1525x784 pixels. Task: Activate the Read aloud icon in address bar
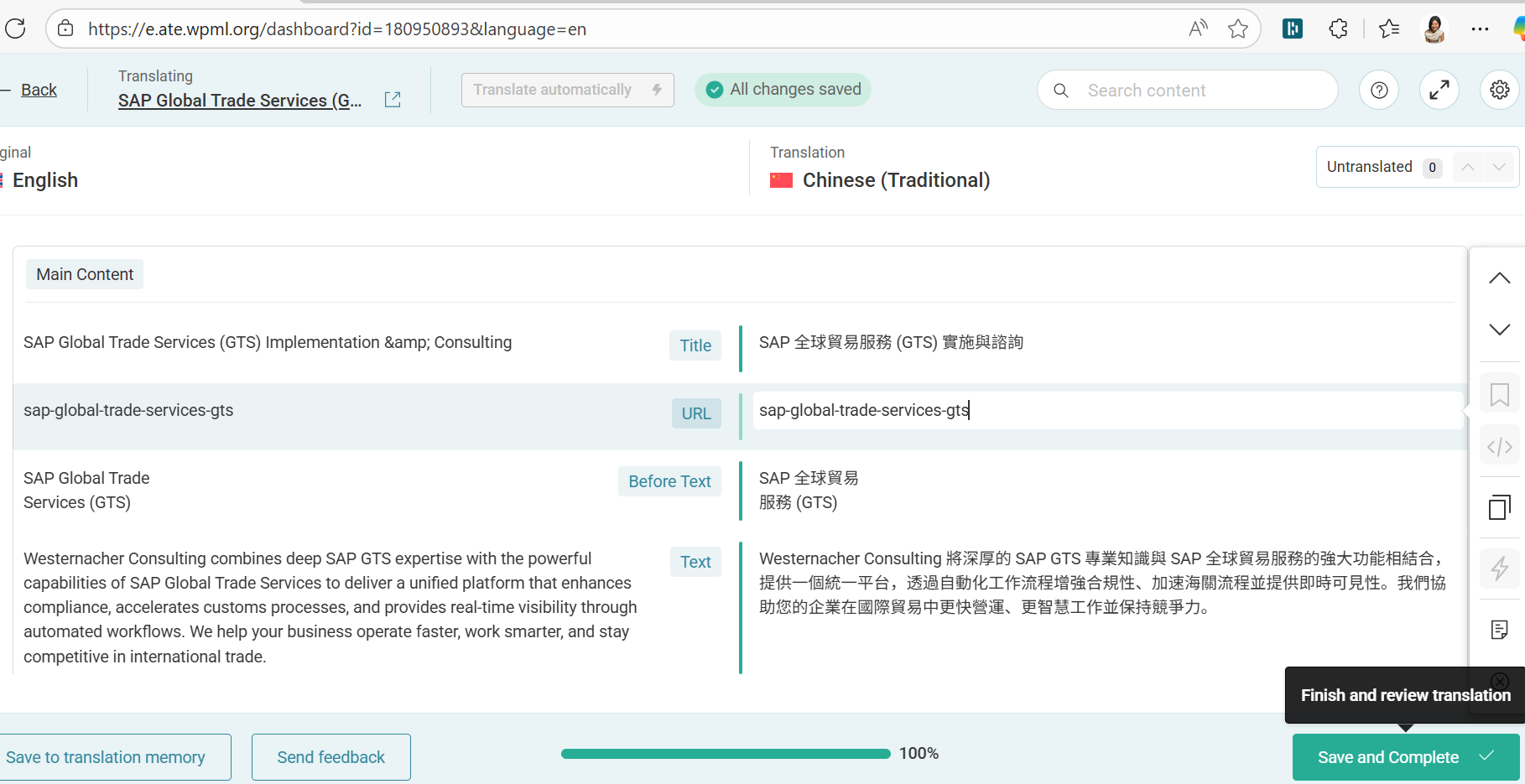coord(1198,29)
